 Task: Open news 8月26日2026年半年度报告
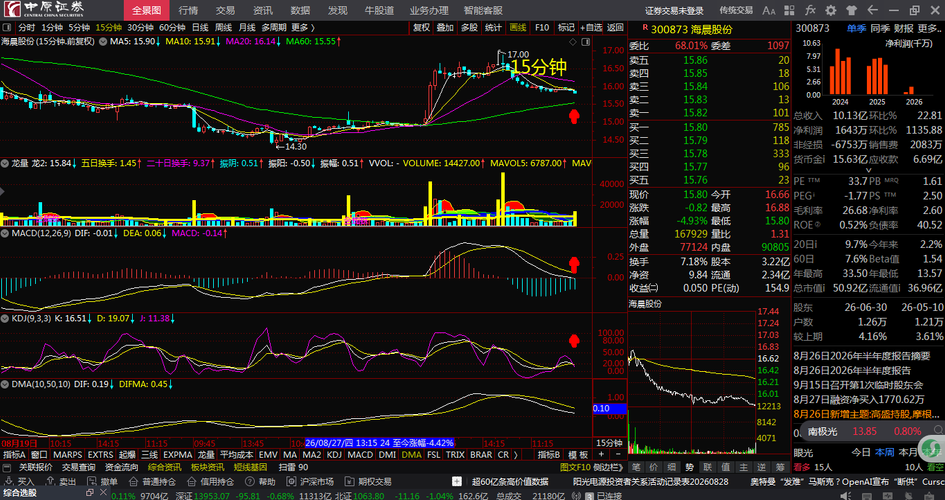pyautogui.click(x=852, y=370)
